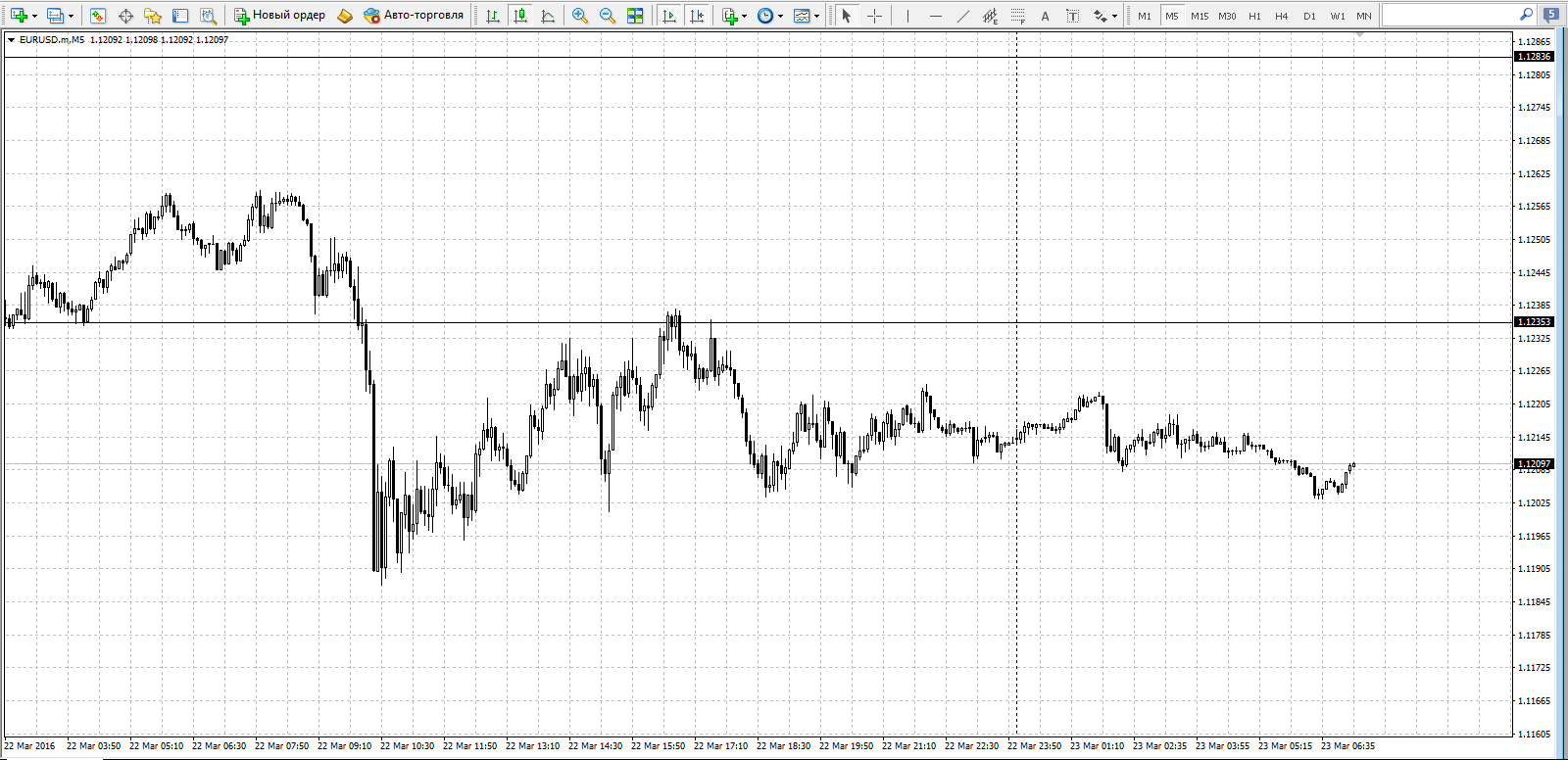Switch to the H1 timeframe
Viewport: 1568px width, 760px height.
click(x=1254, y=16)
